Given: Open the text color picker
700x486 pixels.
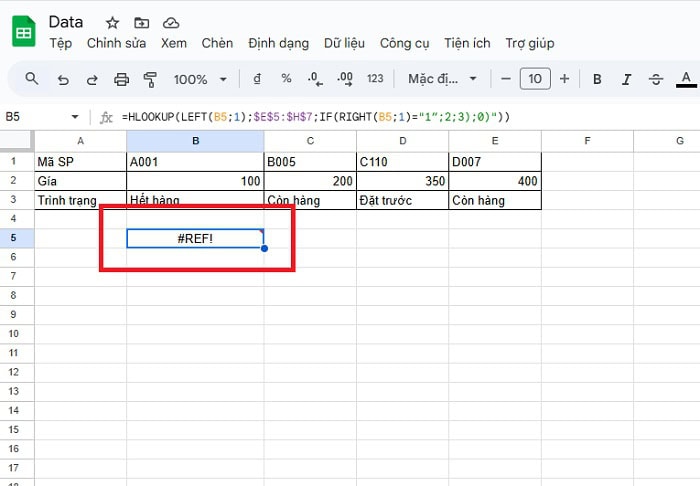Looking at the screenshot, I should point(686,79).
